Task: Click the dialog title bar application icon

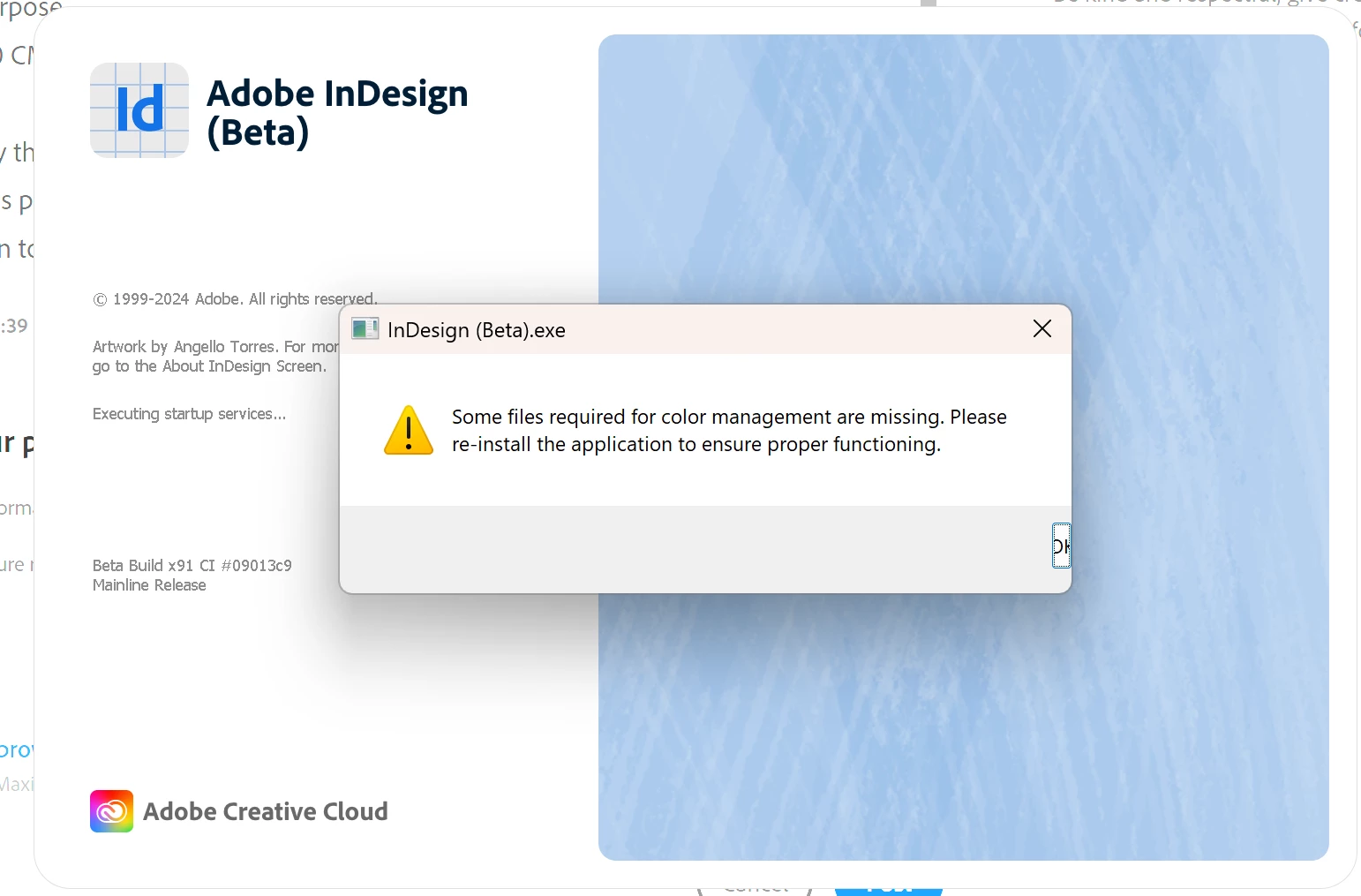Action: [365, 329]
